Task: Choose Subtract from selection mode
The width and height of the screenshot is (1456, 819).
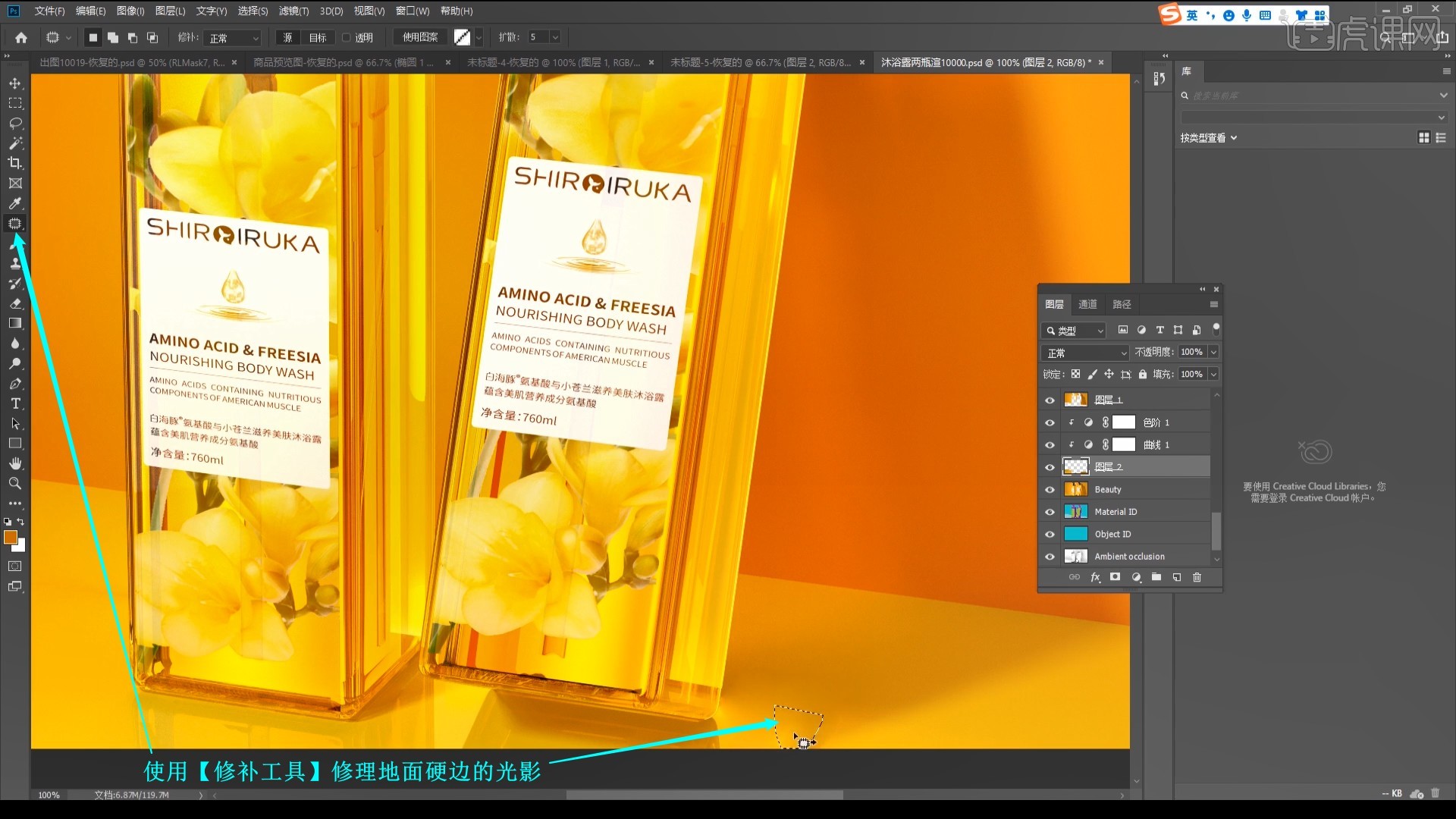Action: pos(133,37)
